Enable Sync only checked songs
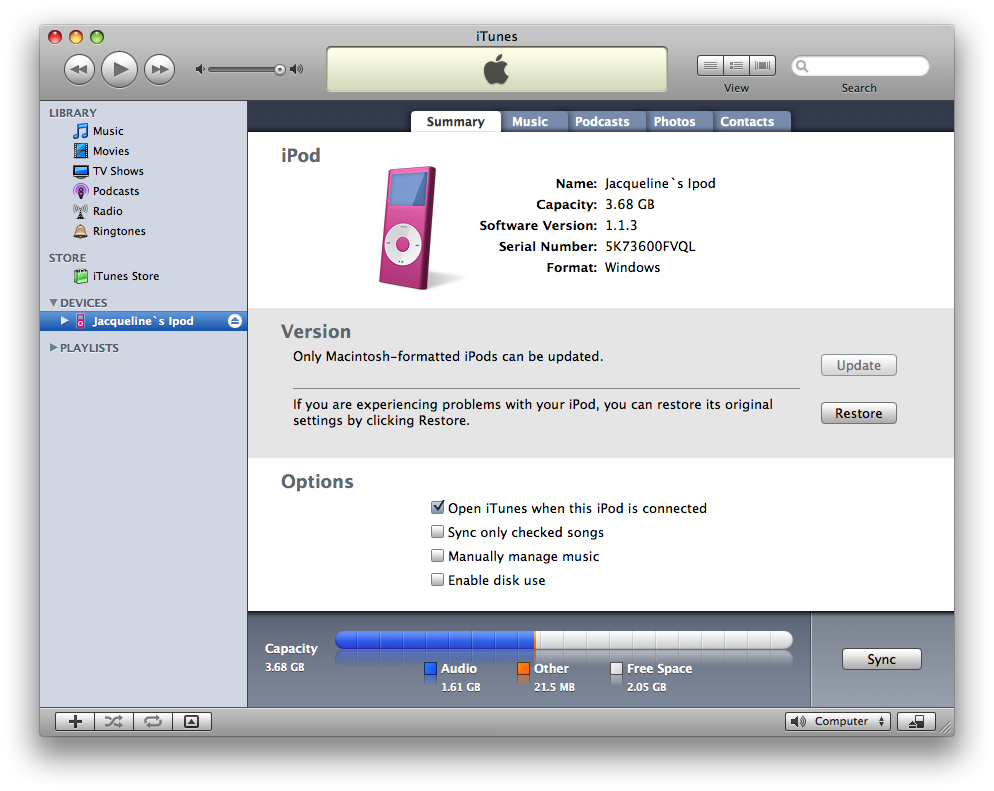 tap(437, 531)
